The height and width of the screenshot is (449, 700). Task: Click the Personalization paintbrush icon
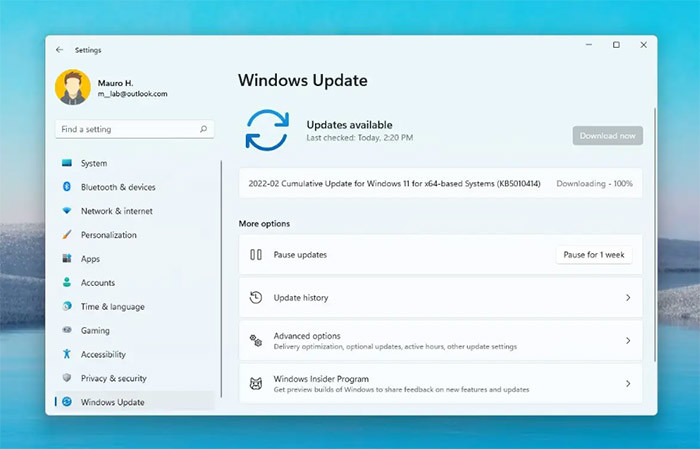tap(67, 234)
